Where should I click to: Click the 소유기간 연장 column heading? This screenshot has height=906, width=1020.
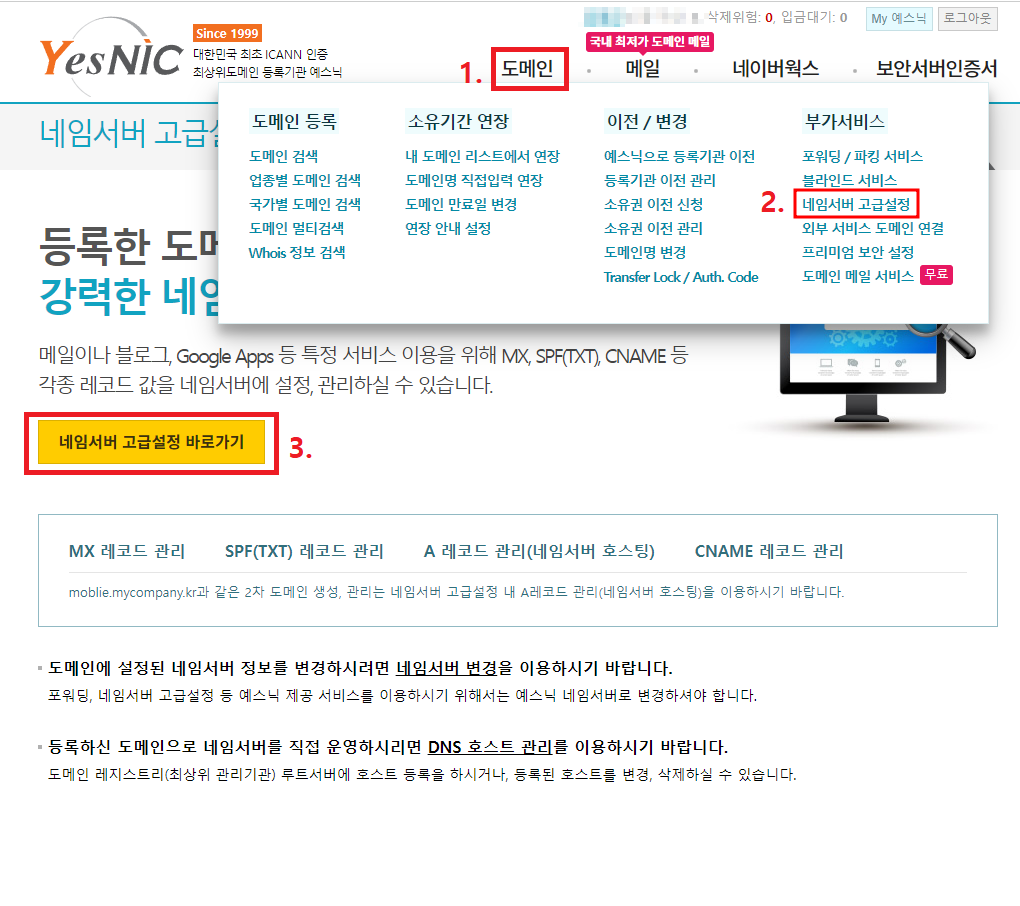458,122
